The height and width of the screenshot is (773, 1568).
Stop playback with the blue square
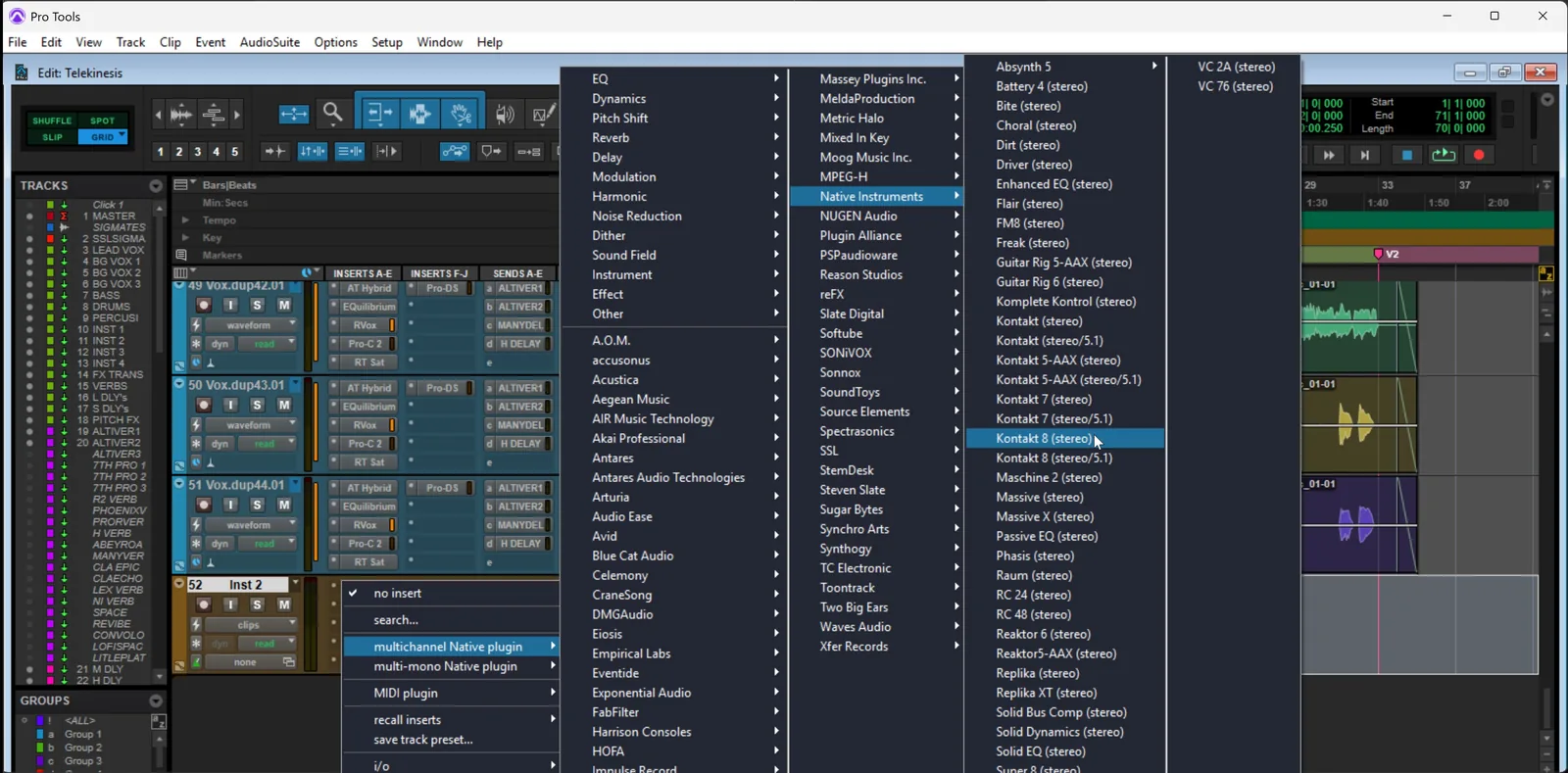click(1407, 155)
